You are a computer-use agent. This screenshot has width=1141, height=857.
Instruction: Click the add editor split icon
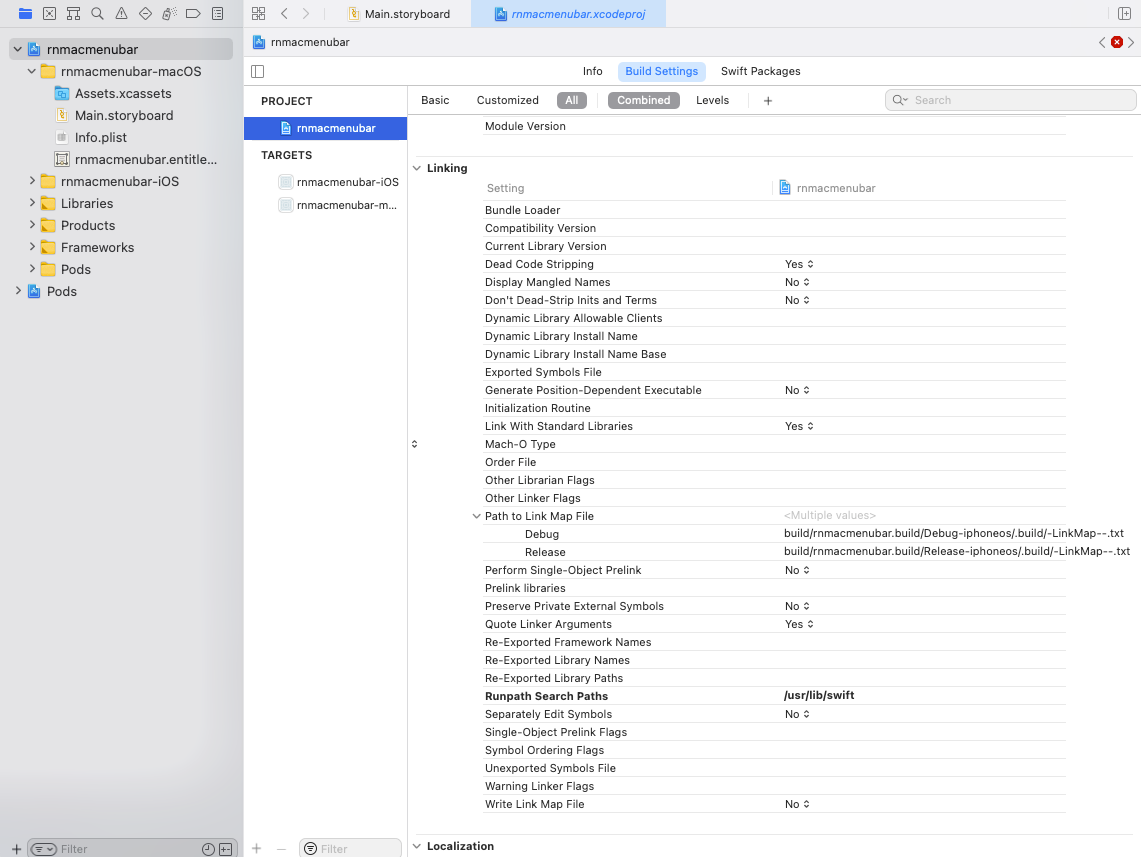click(1124, 13)
